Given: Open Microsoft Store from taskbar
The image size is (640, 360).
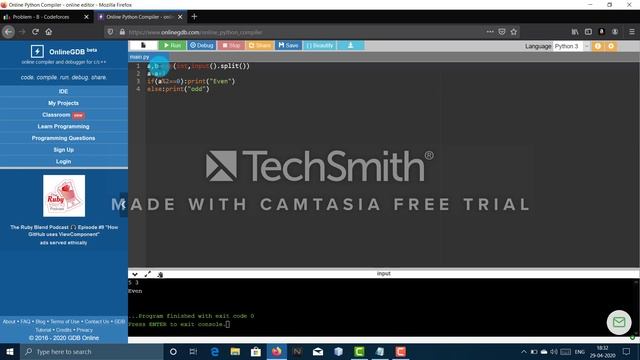Looking at the screenshot, I should click(x=256, y=351).
